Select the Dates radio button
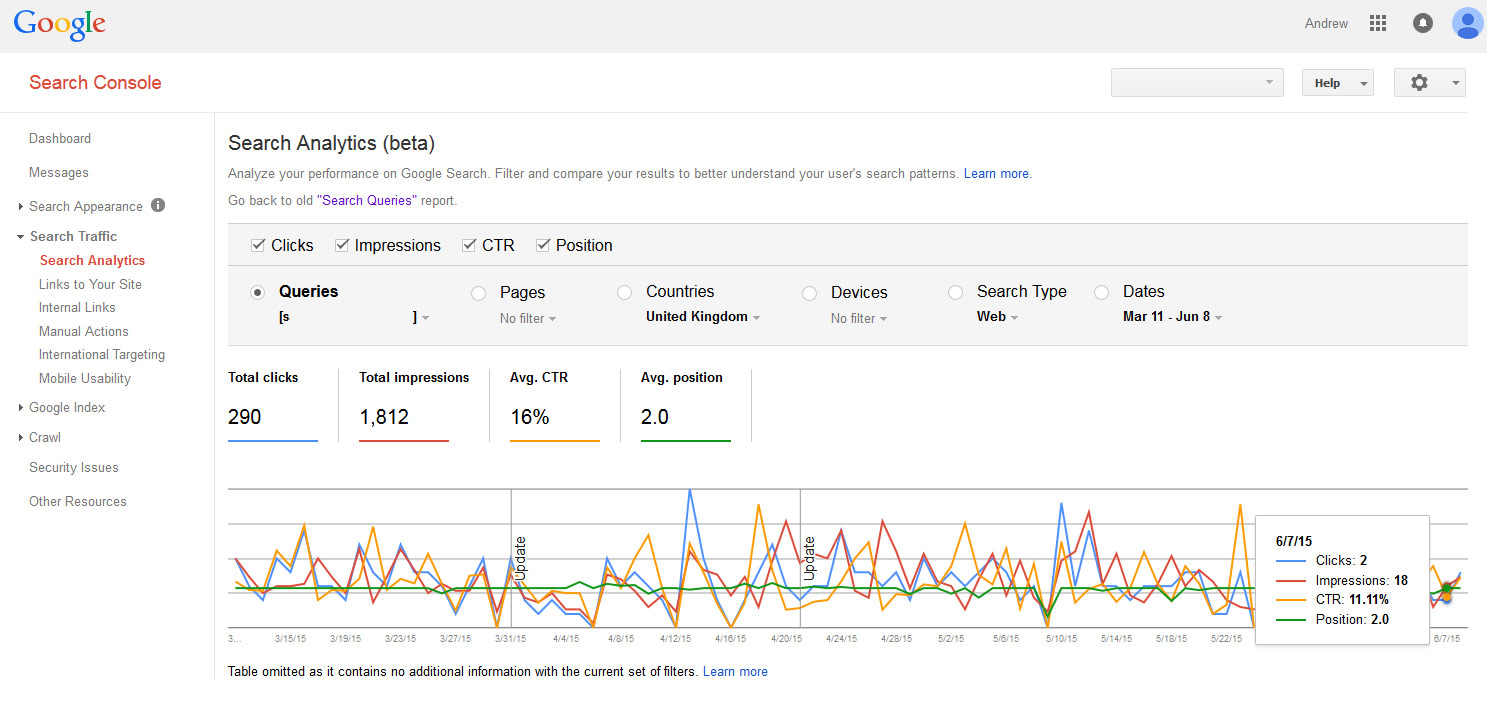 1102,292
